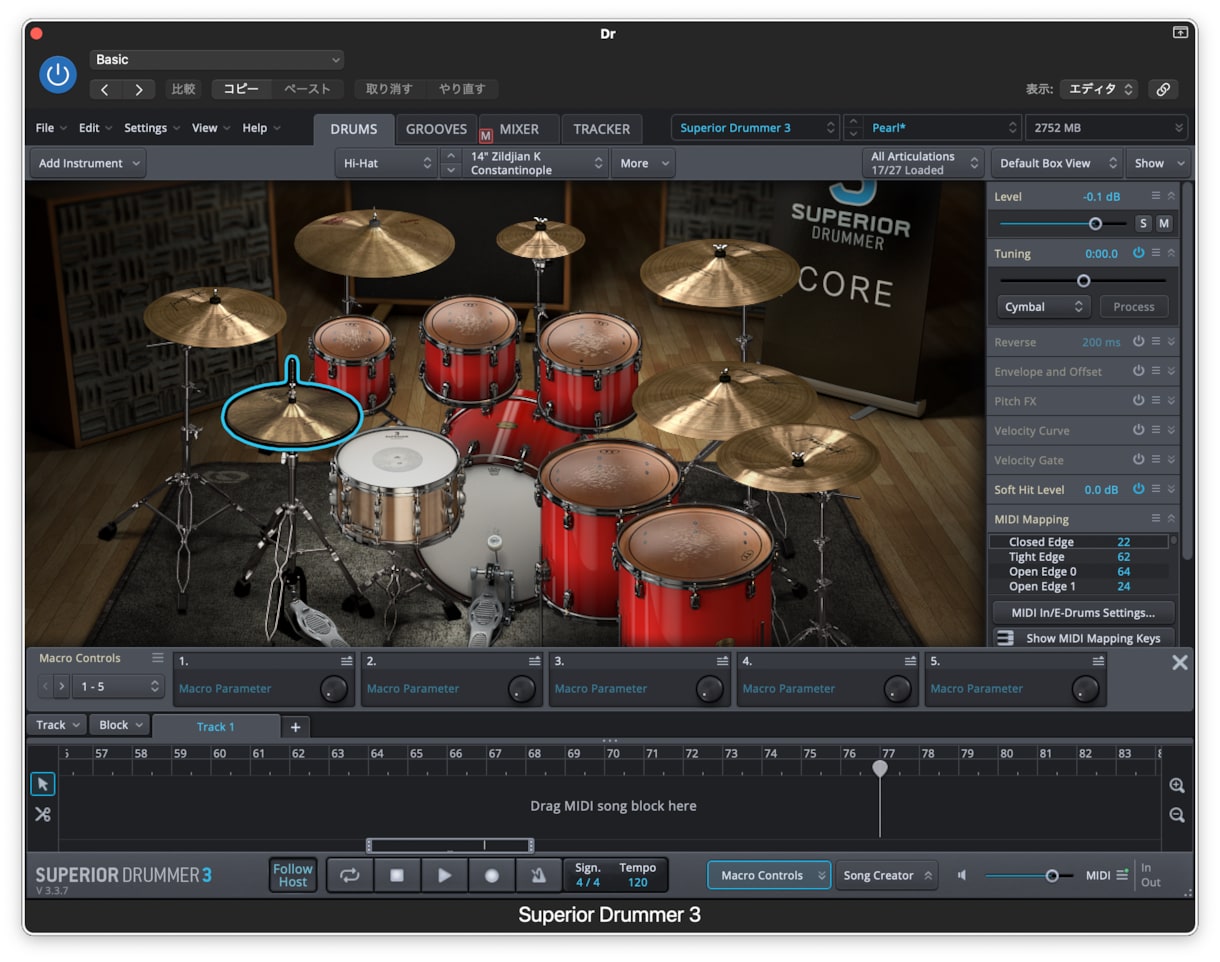Open the Superior Drummer 3 library dropdown
Screen dimensions: 1220x962
coord(755,128)
